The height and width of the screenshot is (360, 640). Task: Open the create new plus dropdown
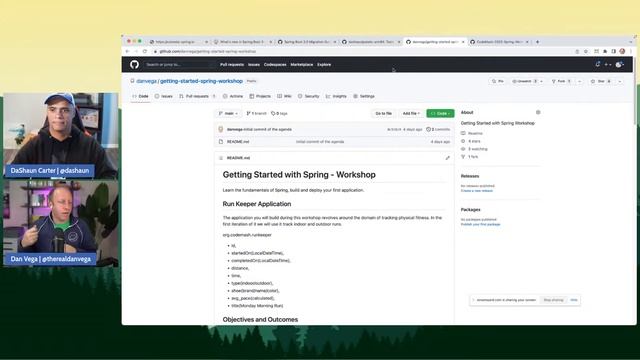pos(607,64)
